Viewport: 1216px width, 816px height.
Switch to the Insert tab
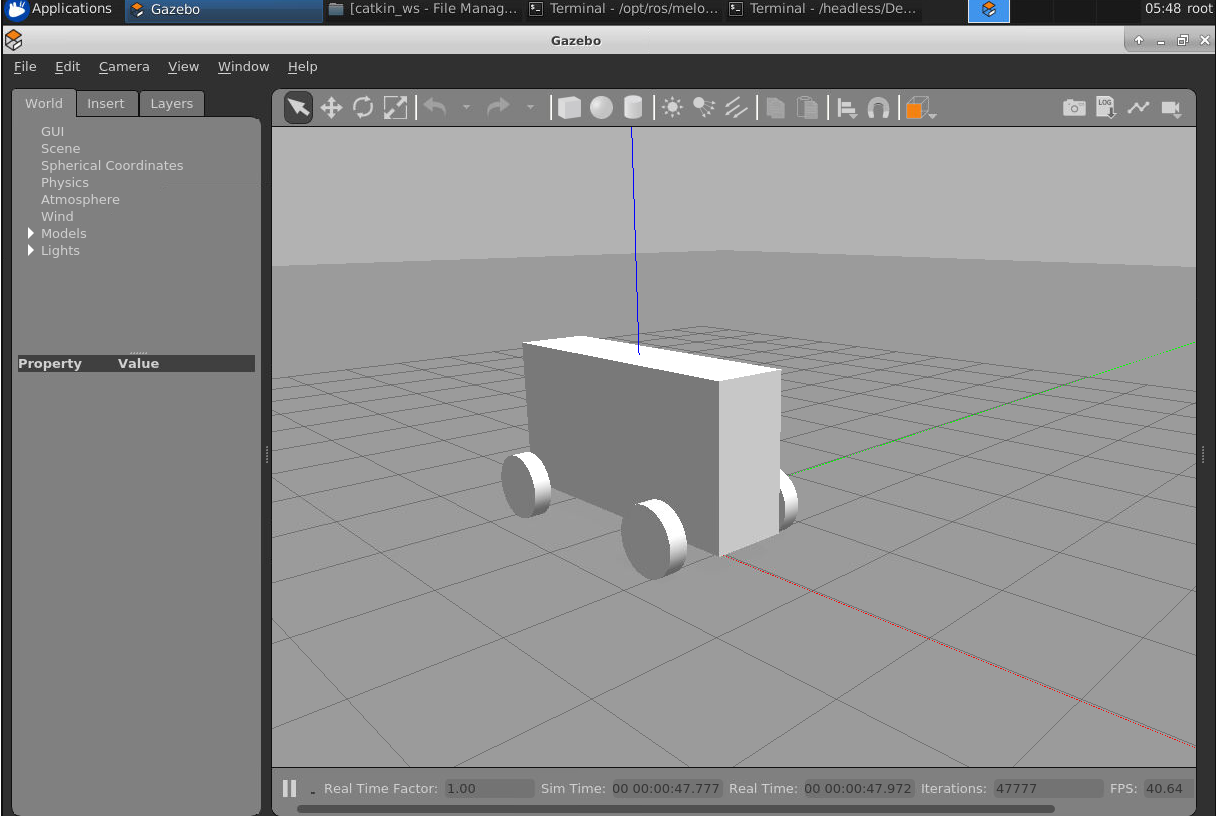tap(106, 103)
